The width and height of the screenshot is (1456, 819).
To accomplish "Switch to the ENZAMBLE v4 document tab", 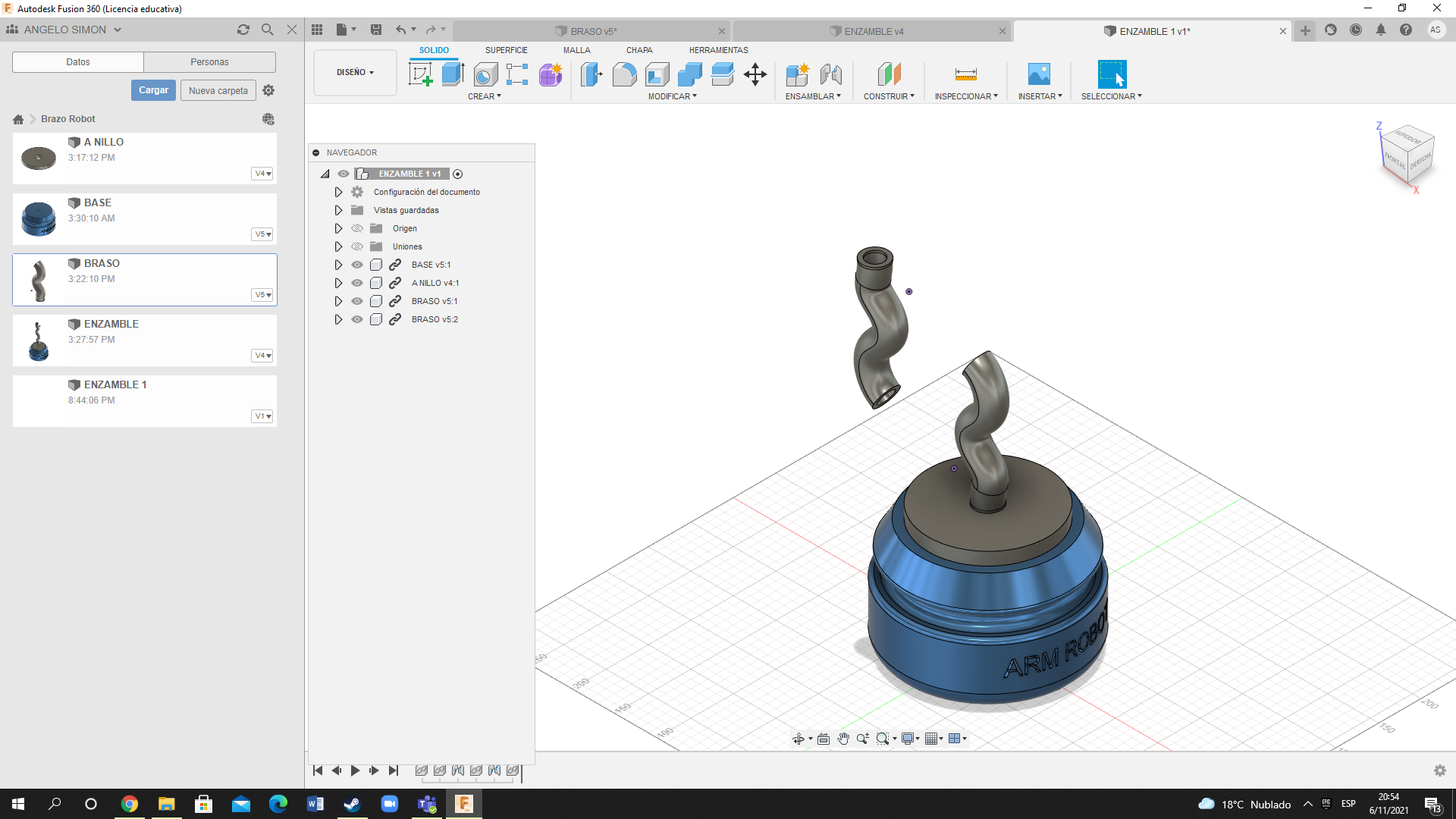I will coord(874,31).
